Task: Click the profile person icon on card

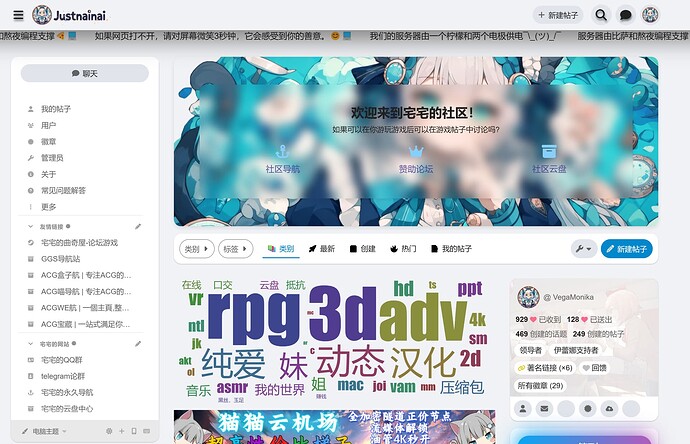Action: coord(523,409)
